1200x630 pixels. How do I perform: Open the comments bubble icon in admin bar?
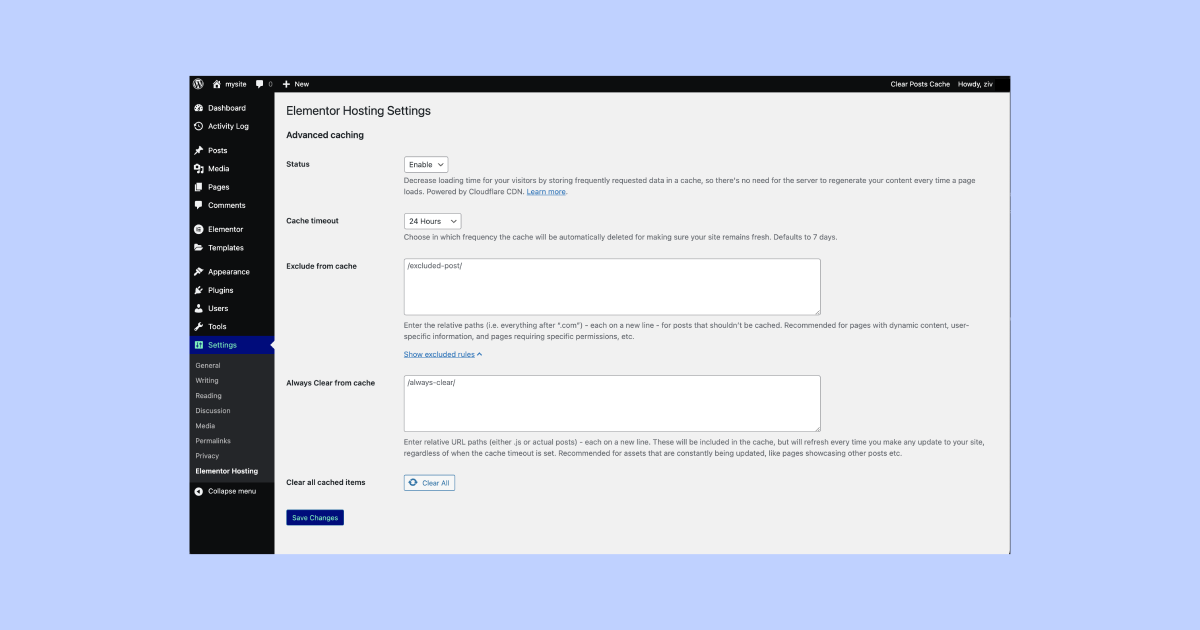pyautogui.click(x=260, y=84)
